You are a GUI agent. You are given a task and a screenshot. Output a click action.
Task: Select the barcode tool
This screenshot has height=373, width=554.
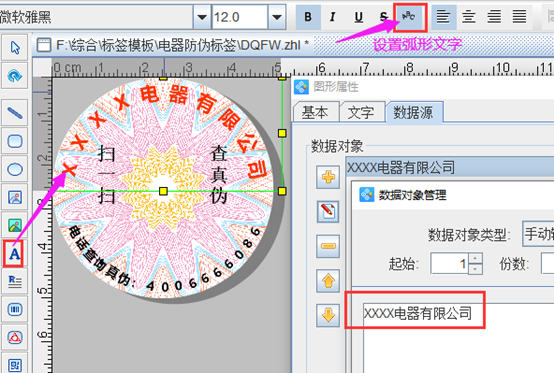point(14,309)
